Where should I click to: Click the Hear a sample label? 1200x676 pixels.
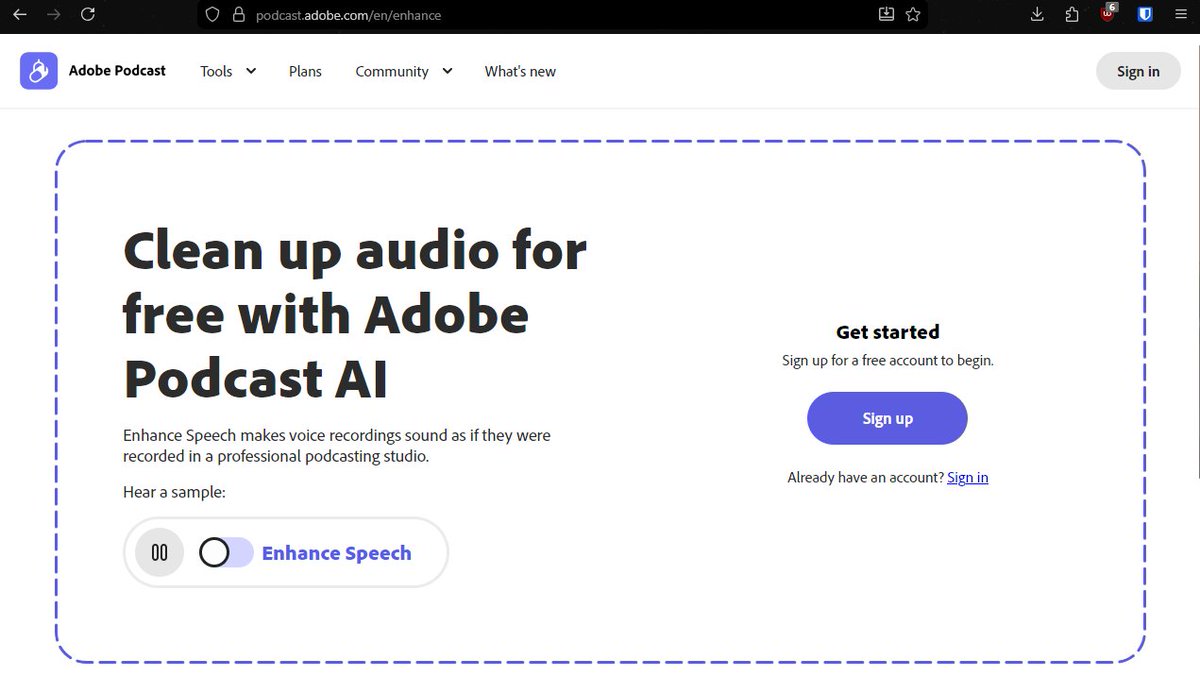tap(174, 492)
